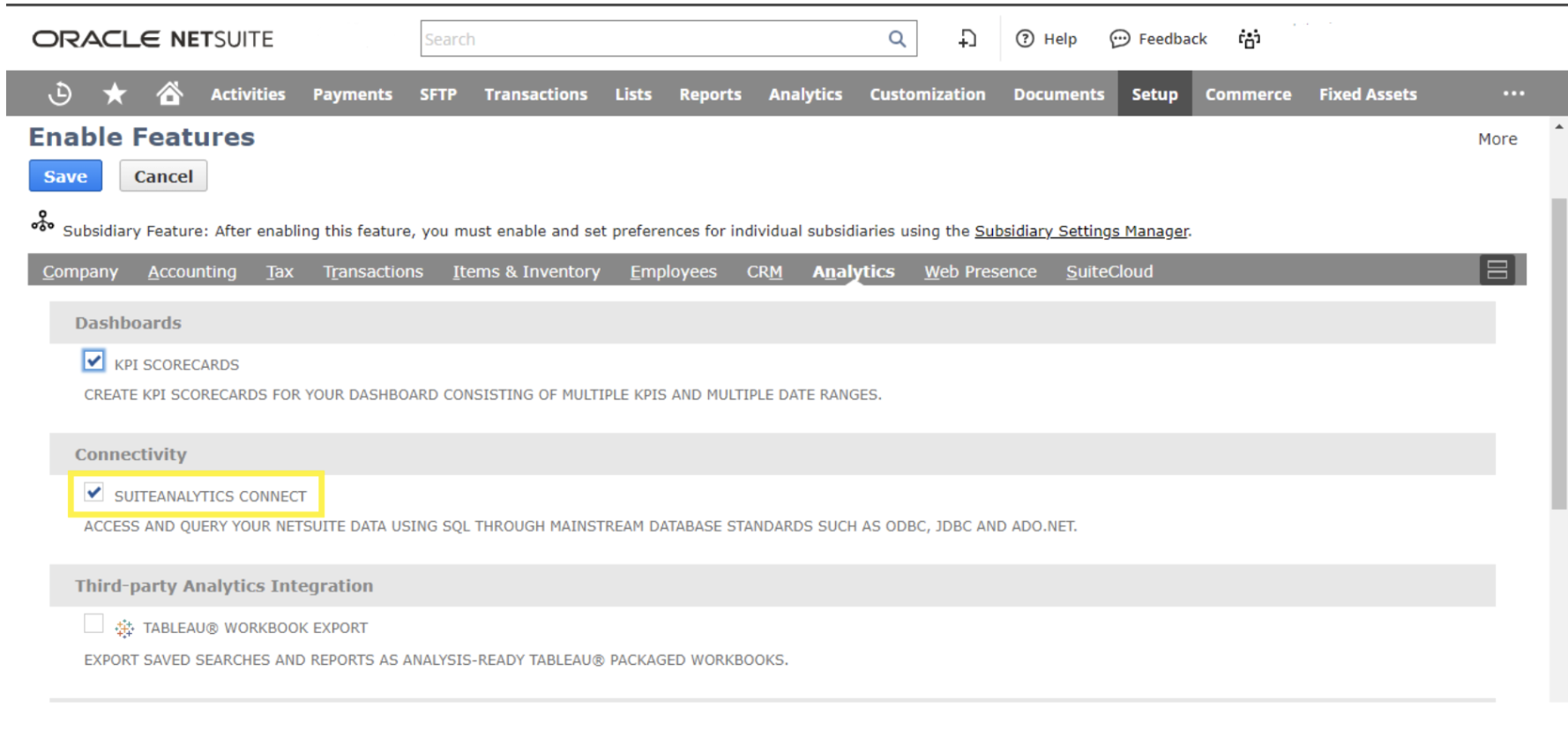This screenshot has width=1568, height=730.
Task: Click the Help question mark icon
Action: coord(1025,39)
